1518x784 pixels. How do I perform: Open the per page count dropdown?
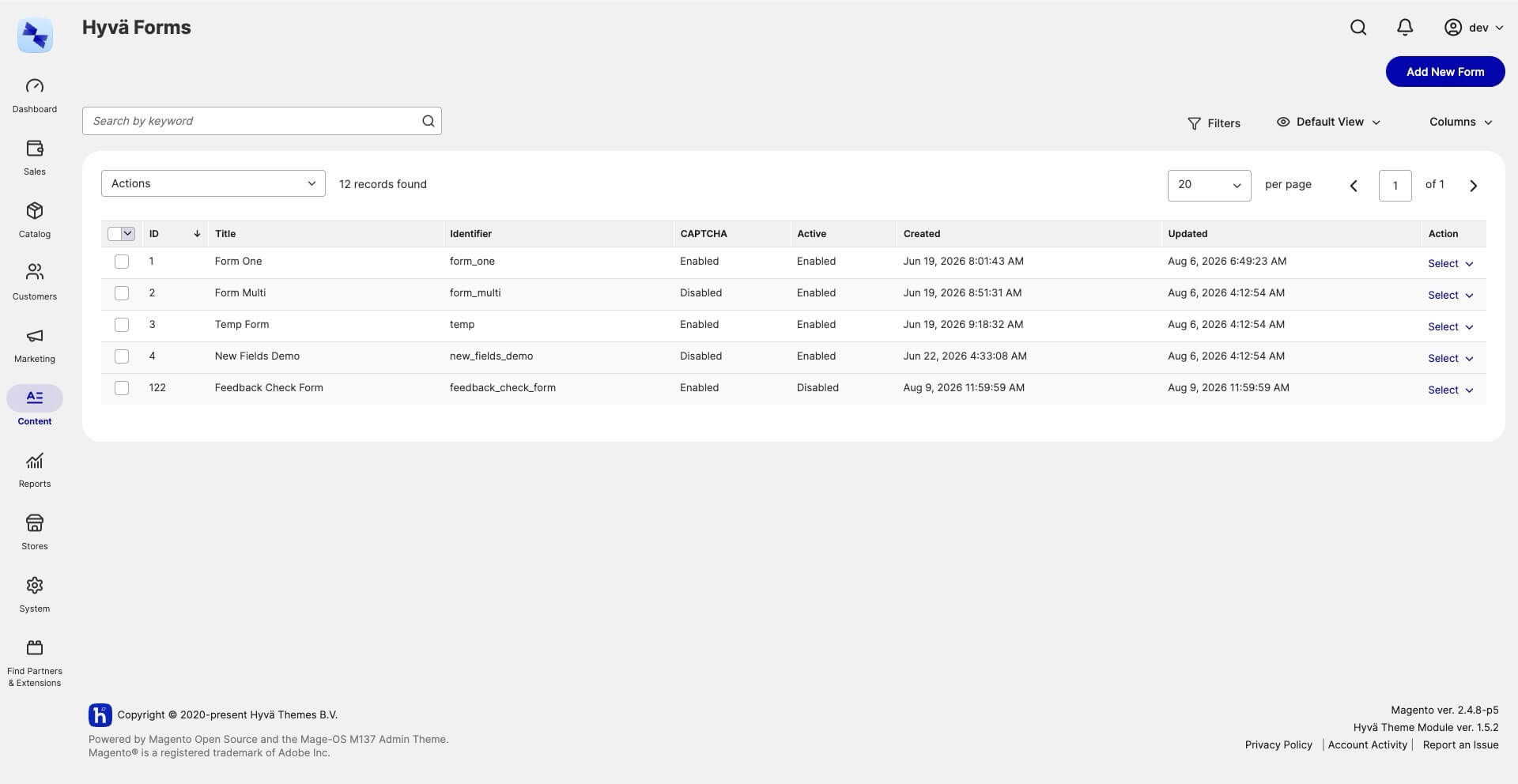click(1209, 186)
